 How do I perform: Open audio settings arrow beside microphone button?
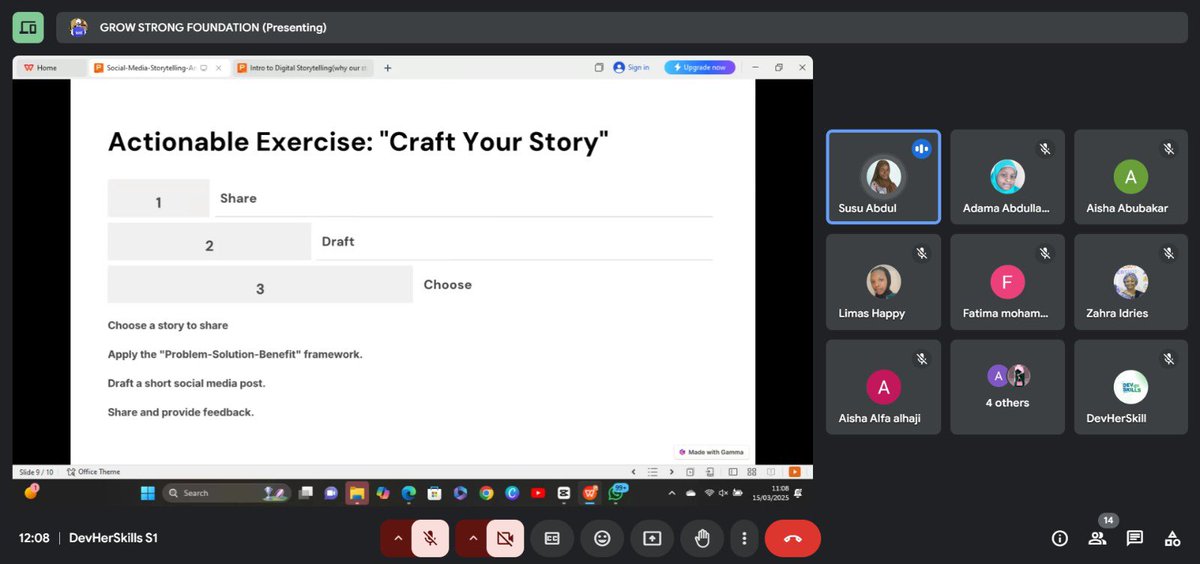tap(398, 538)
